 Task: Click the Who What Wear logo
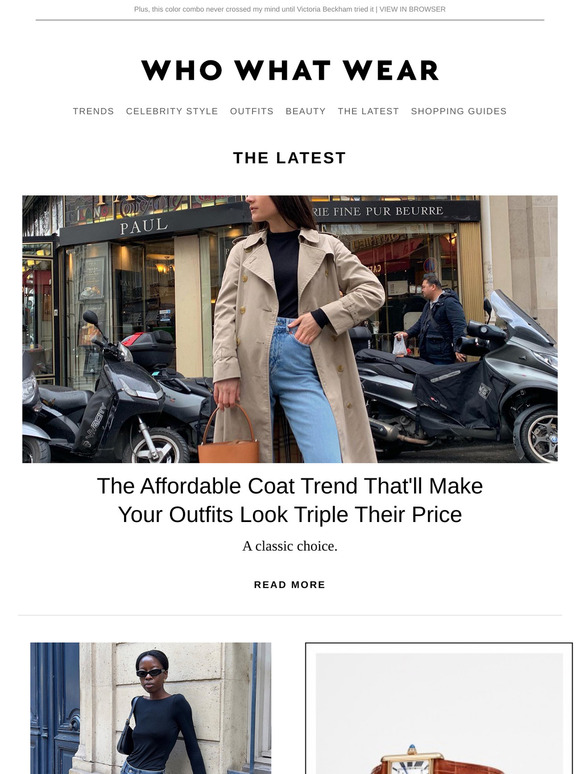coord(290,70)
